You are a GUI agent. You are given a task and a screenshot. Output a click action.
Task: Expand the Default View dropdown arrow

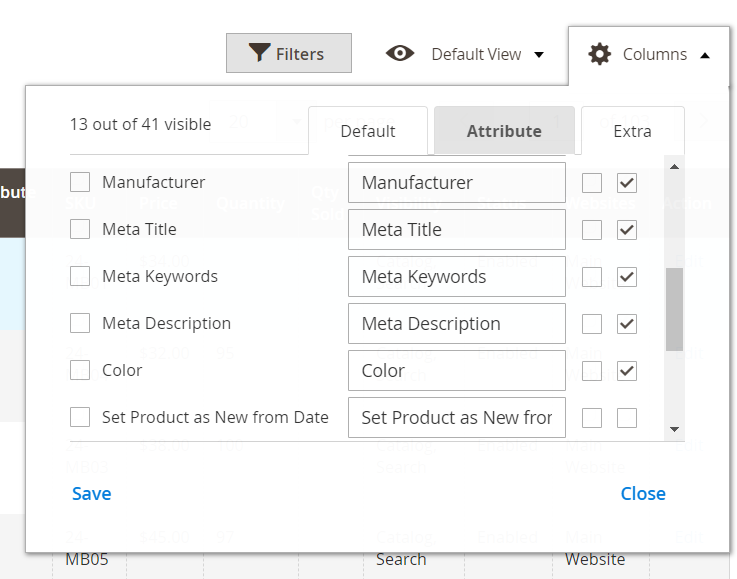(540, 55)
